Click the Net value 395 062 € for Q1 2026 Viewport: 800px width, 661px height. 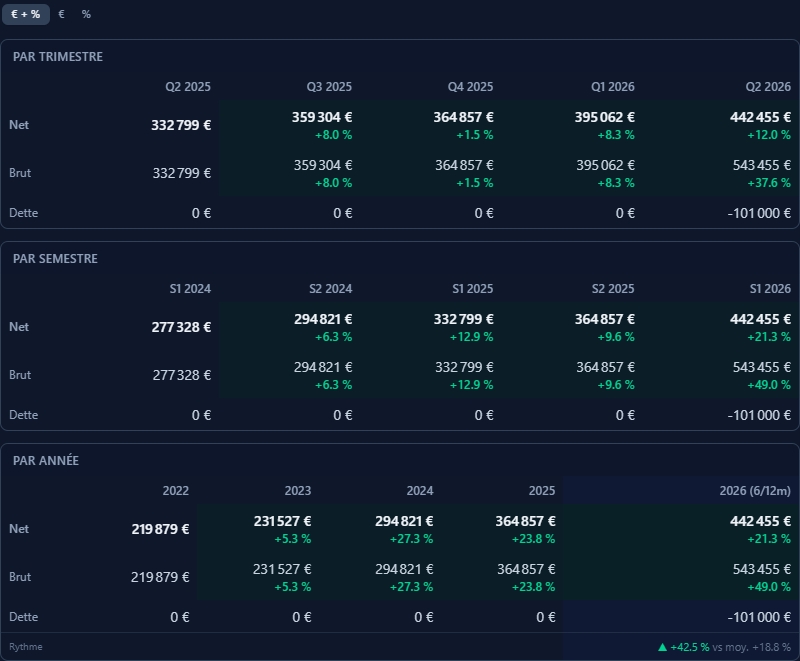(605, 117)
